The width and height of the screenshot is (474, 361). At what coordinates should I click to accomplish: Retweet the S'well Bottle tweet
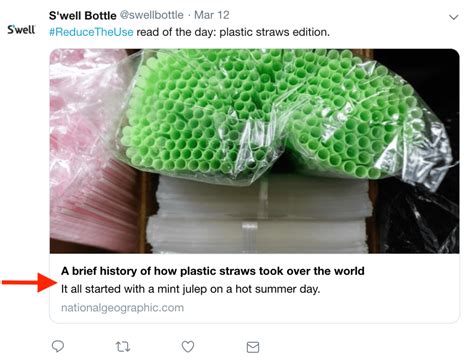(123, 347)
